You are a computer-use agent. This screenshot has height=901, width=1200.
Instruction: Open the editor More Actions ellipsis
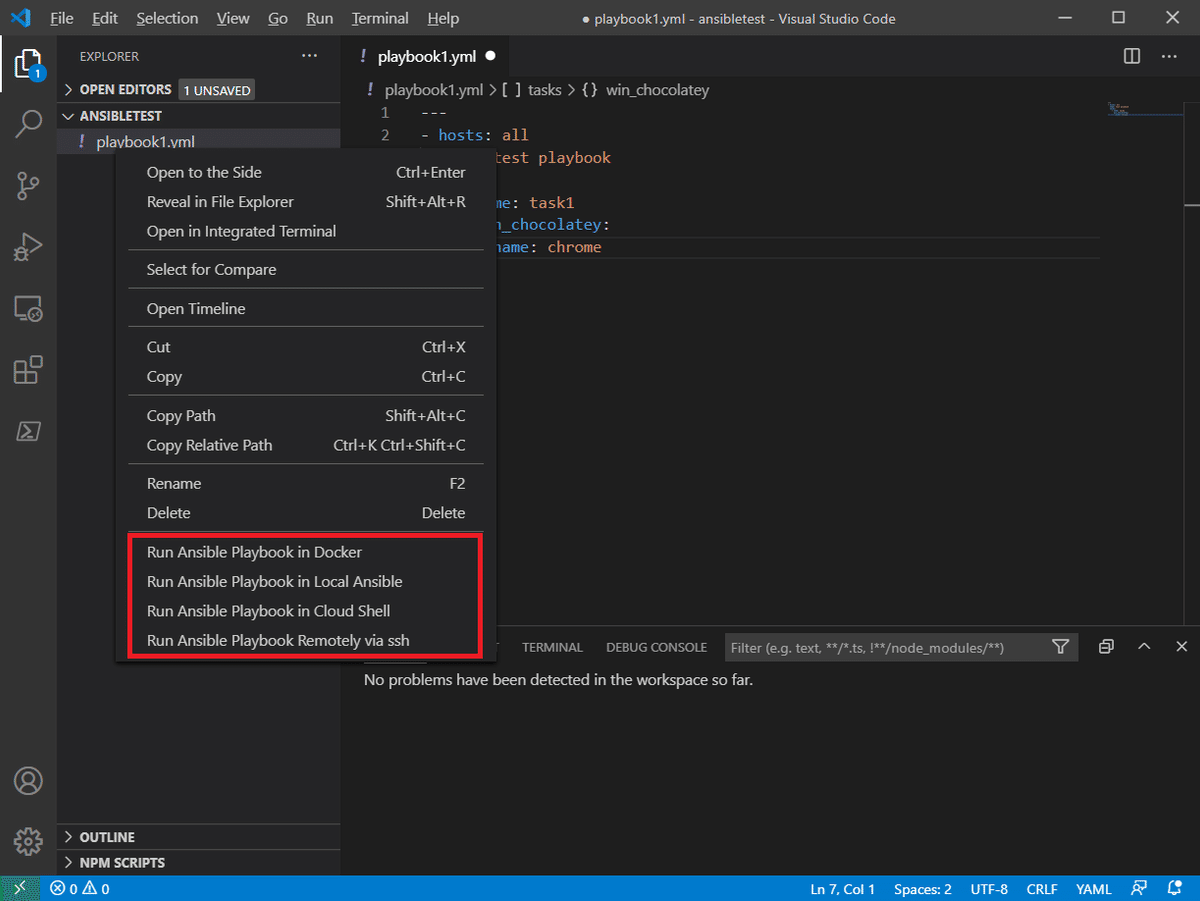[1169, 57]
